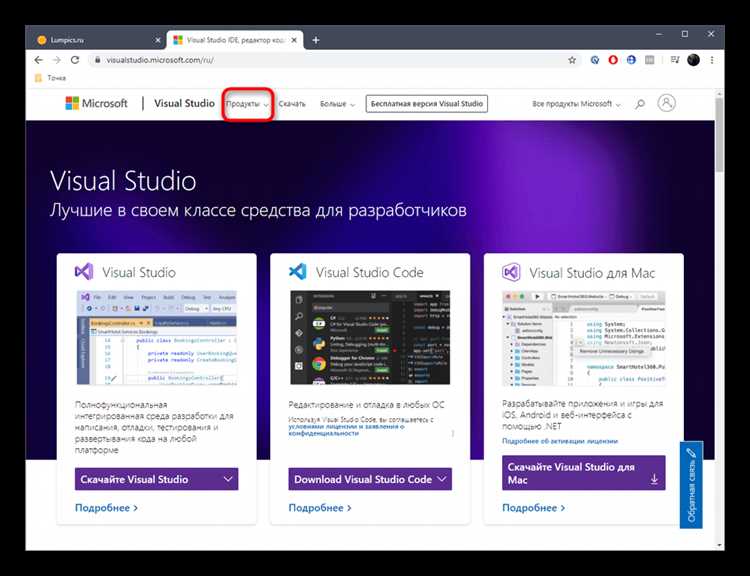The width and height of the screenshot is (750, 576).
Task: Click the scrollbar down arrow
Action: click(x=719, y=545)
